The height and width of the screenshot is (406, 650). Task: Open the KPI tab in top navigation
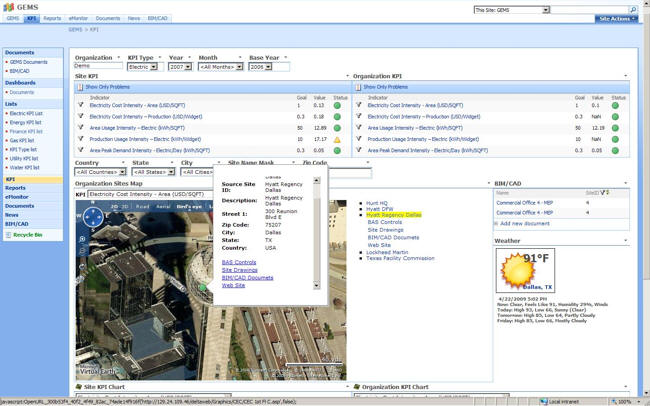click(32, 18)
